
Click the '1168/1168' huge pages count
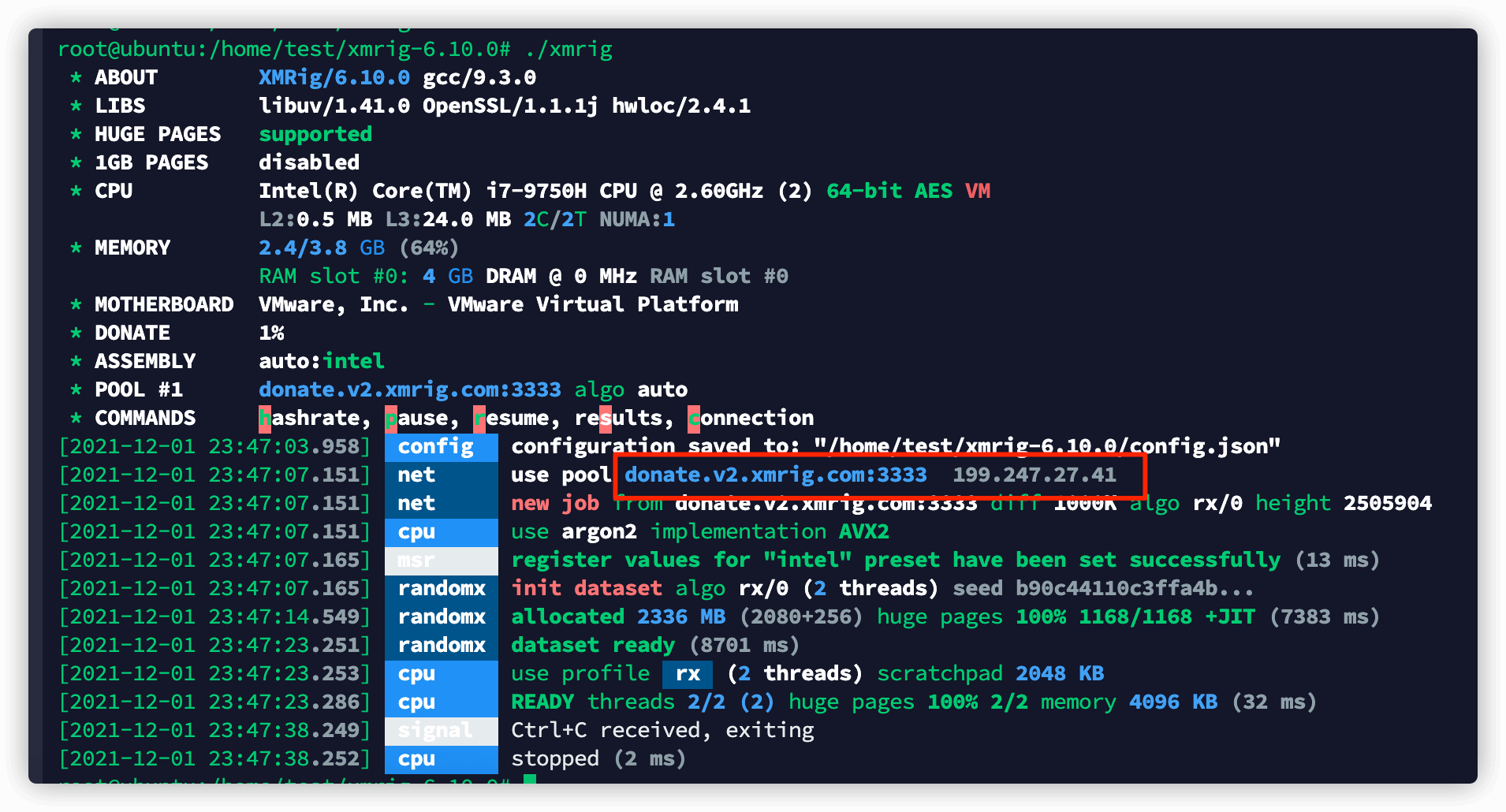click(1135, 616)
